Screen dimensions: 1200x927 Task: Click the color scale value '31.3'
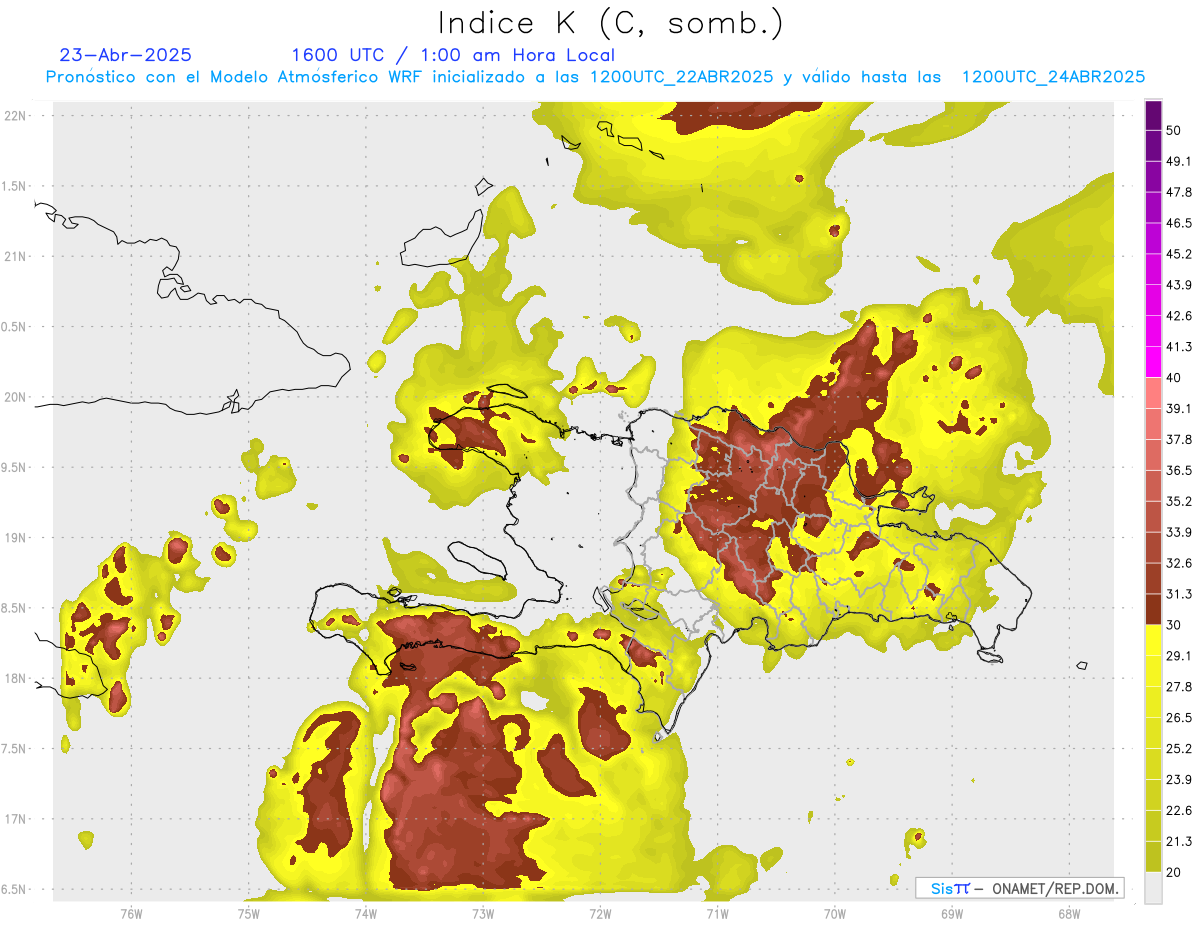(1179, 594)
